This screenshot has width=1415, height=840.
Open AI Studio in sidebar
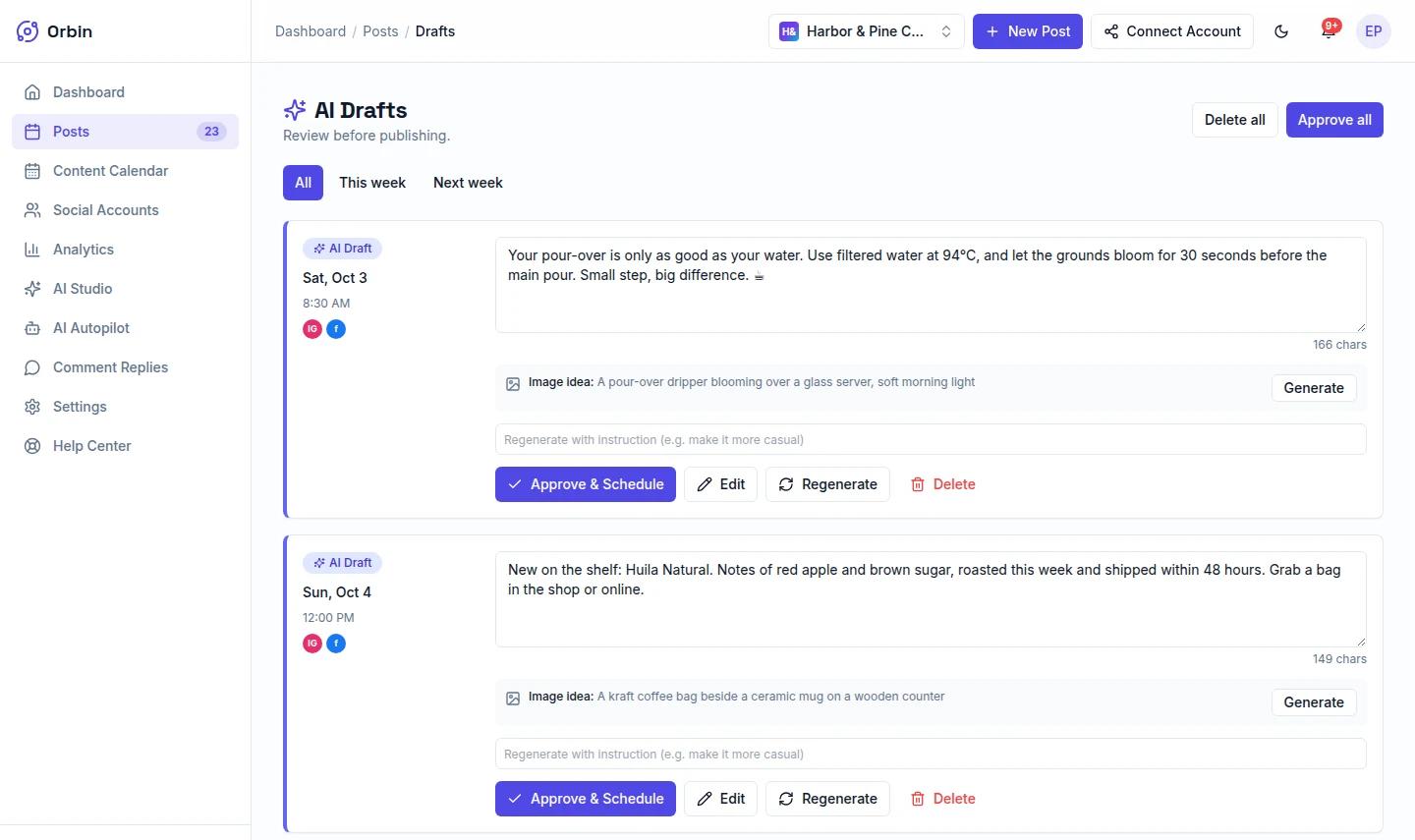(125, 289)
